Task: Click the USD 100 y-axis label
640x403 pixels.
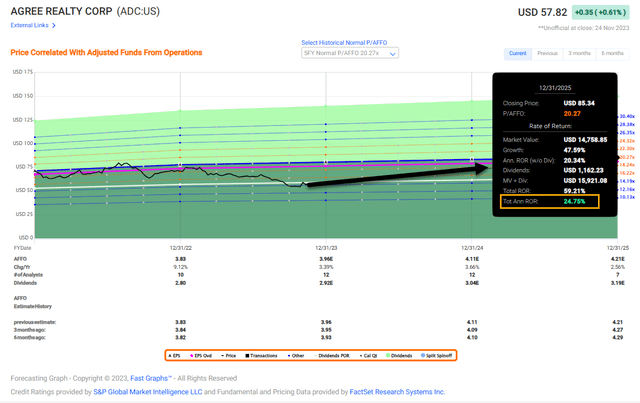Action: pos(23,143)
